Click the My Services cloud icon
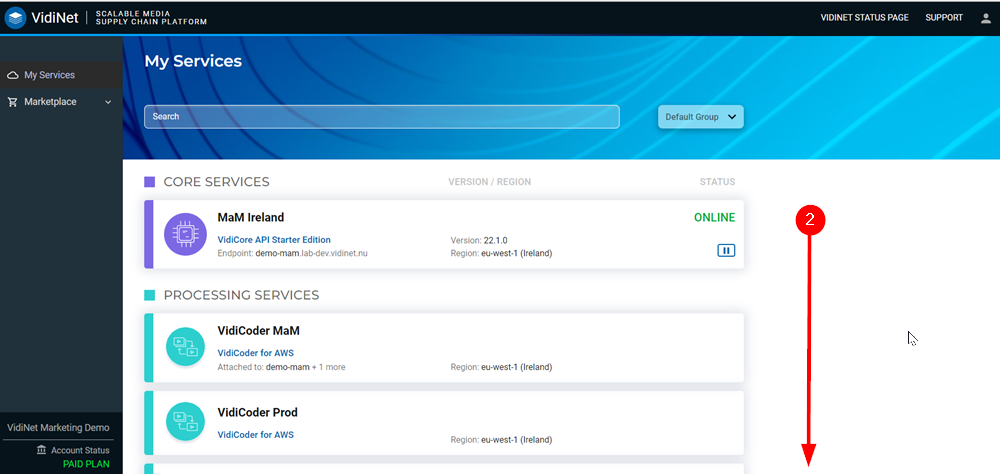1000x474 pixels. click(x=13, y=75)
